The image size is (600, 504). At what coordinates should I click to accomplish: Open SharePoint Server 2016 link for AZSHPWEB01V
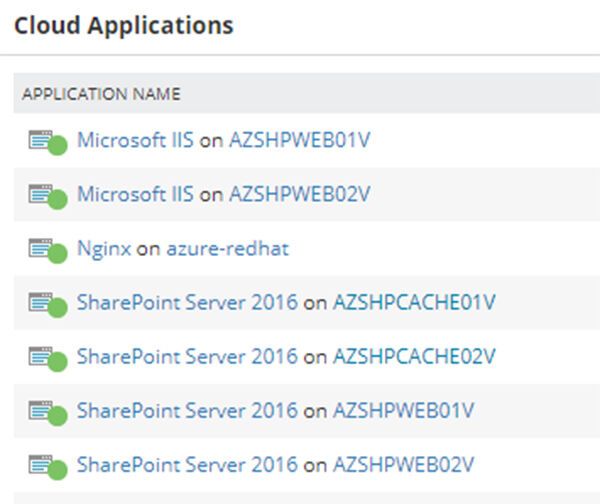187,411
